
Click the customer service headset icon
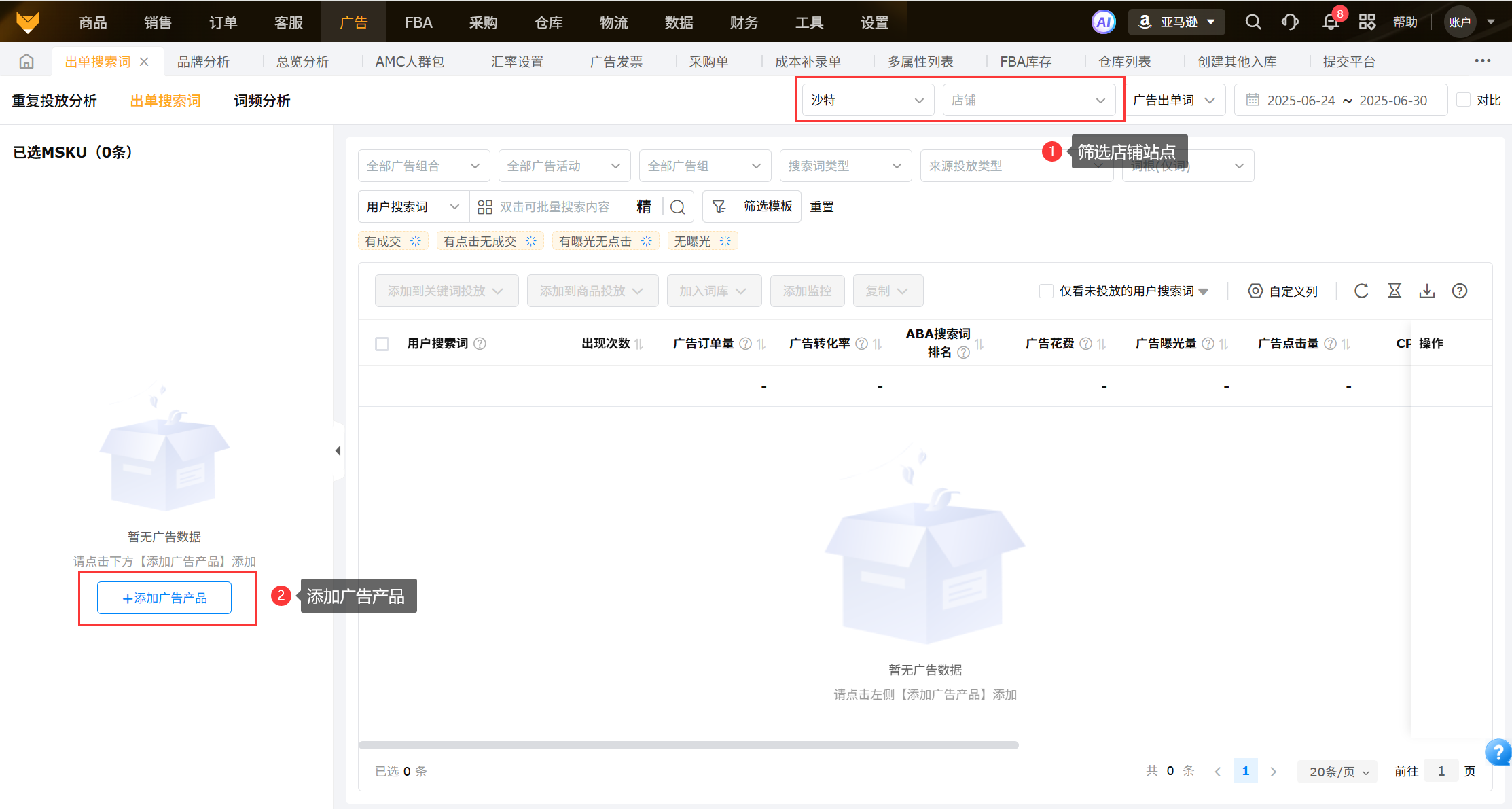pos(1290,22)
